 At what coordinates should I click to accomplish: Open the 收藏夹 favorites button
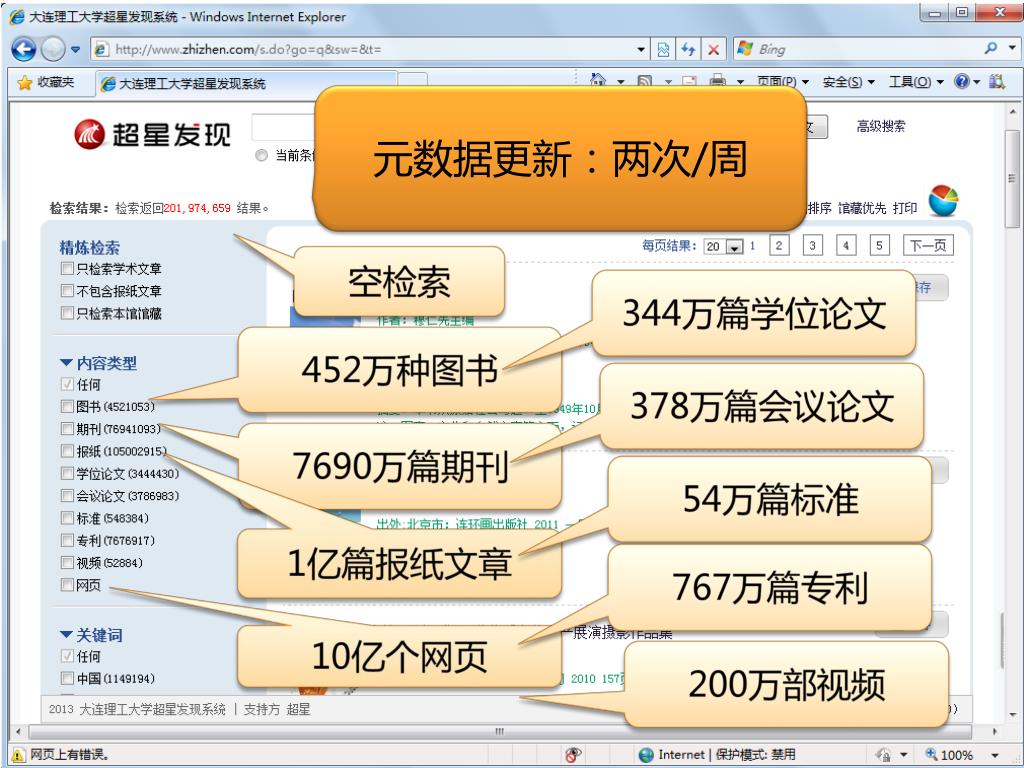pos(46,83)
